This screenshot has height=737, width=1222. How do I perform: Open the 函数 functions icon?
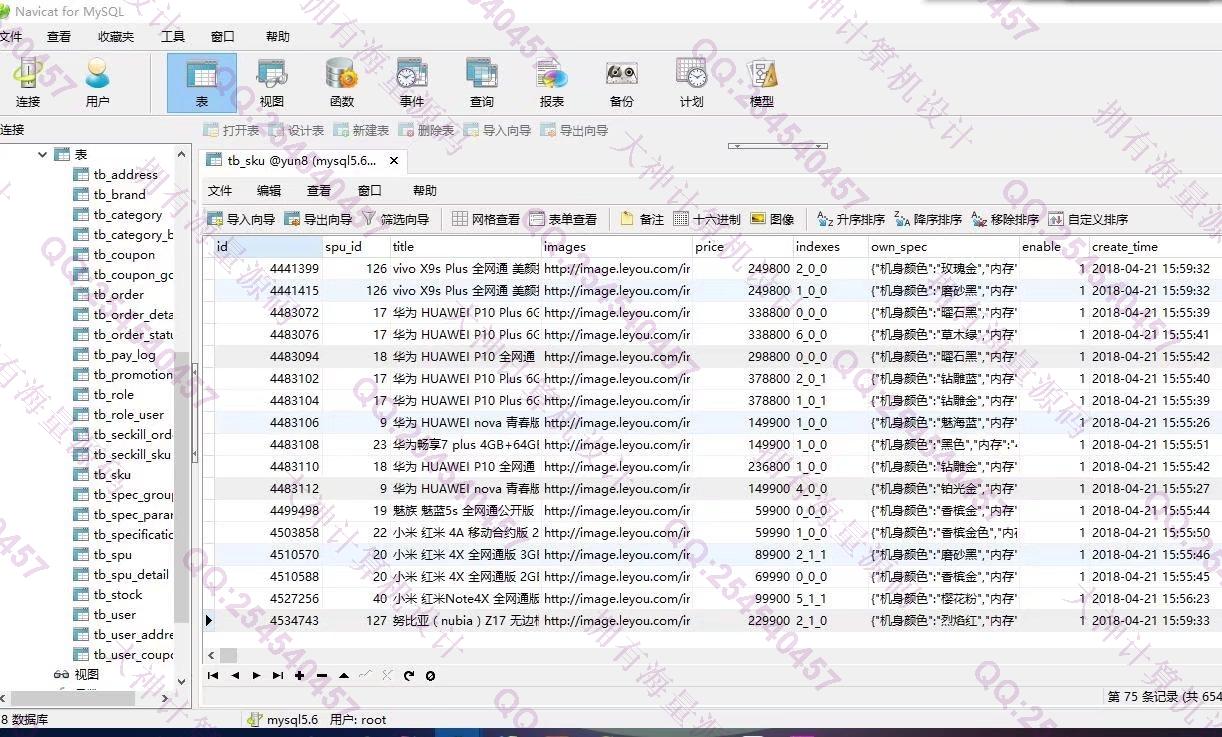click(342, 82)
